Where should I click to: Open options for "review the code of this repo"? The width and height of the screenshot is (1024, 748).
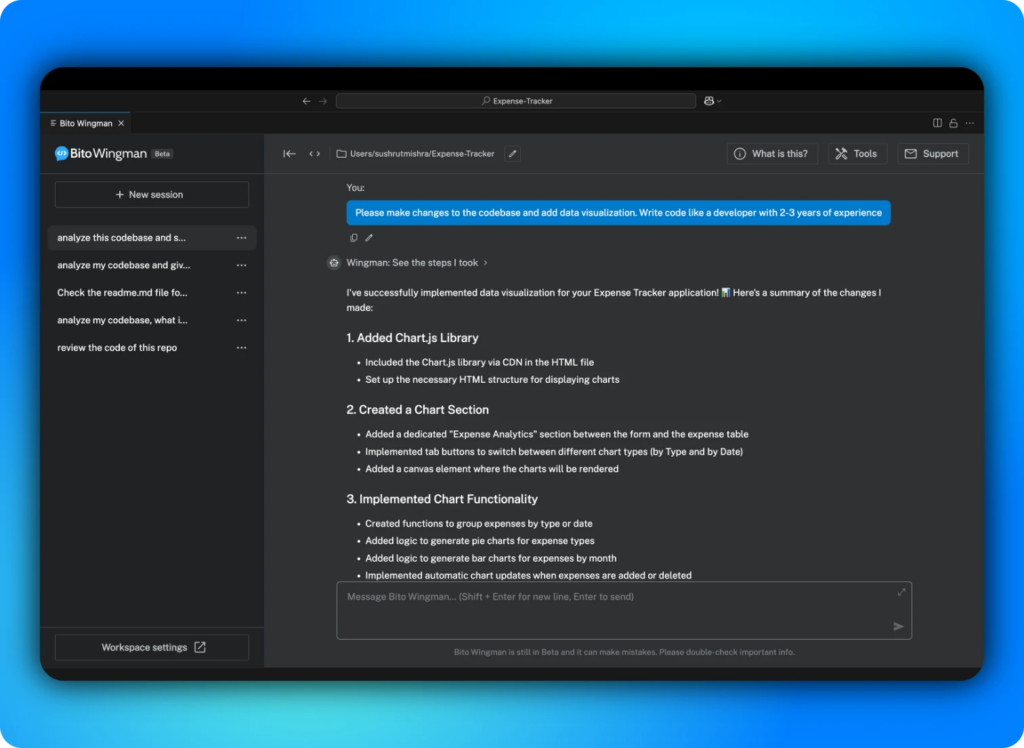pos(241,348)
